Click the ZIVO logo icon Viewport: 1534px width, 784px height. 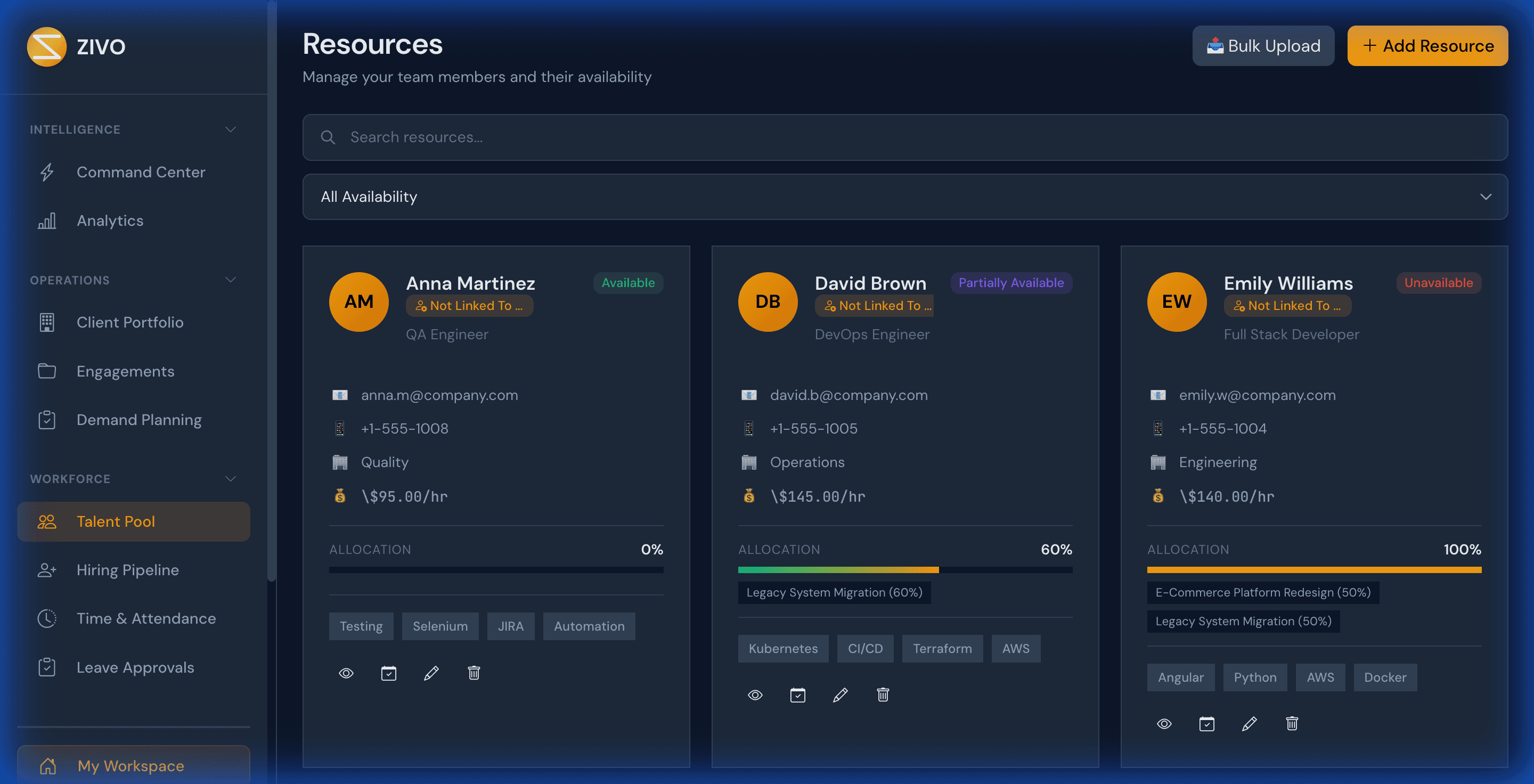(46, 46)
